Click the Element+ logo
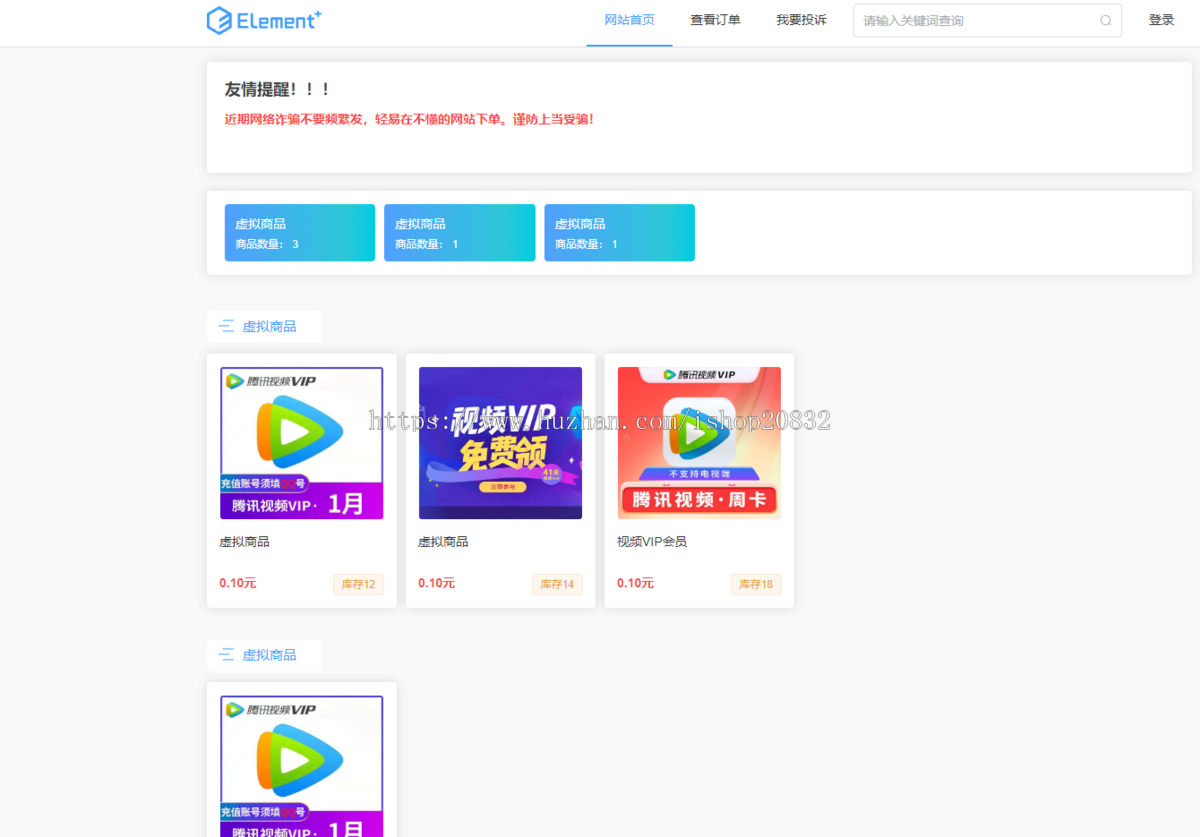Image resolution: width=1200 pixels, height=837 pixels. [x=264, y=20]
